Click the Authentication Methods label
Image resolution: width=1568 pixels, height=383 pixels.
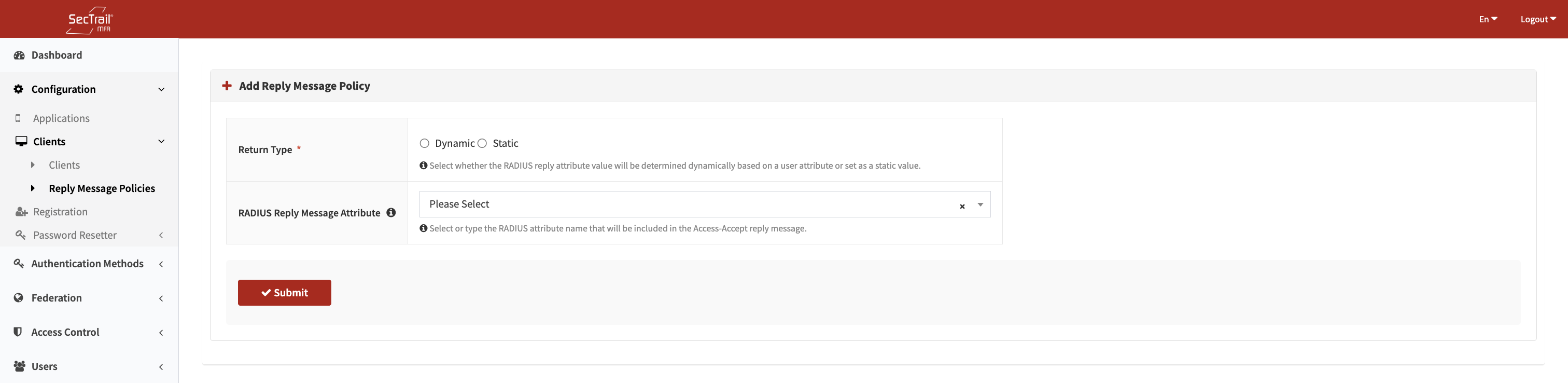(88, 264)
